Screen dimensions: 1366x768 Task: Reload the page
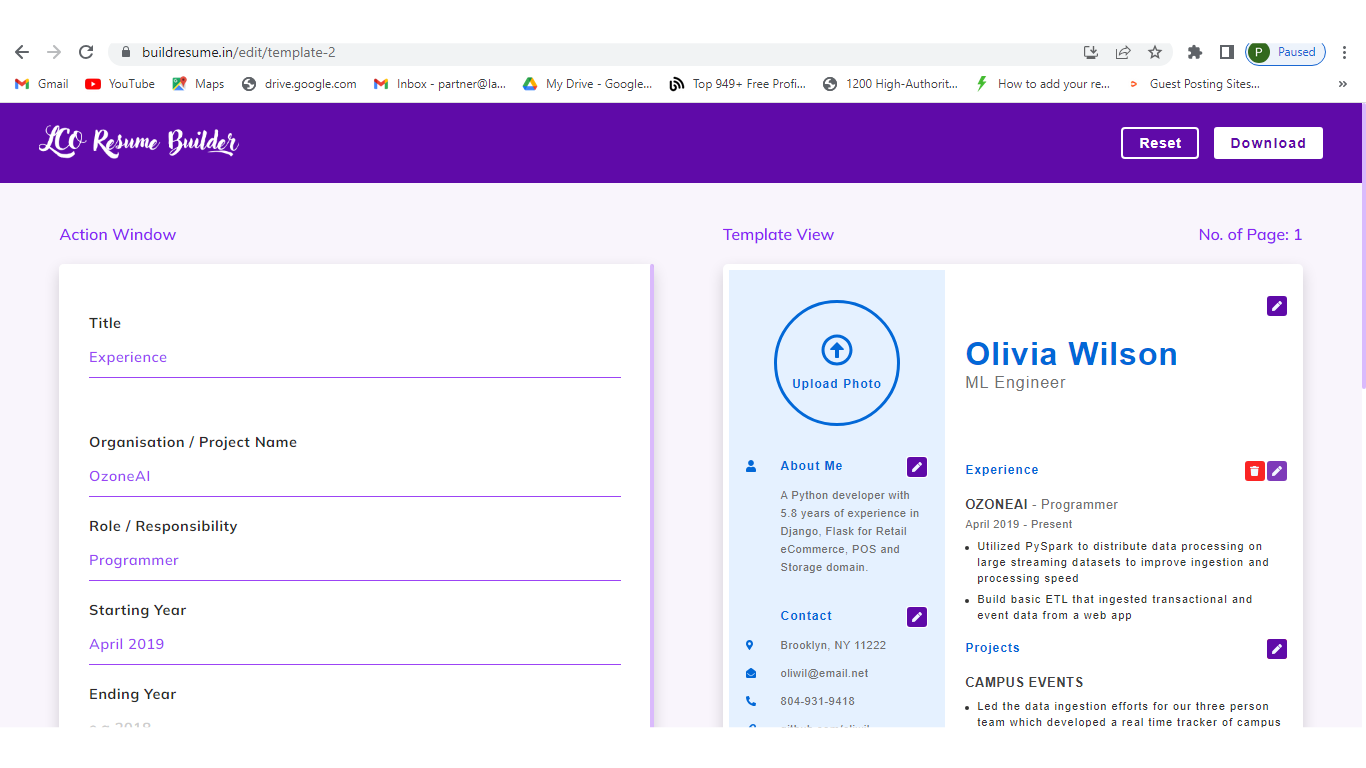click(x=86, y=52)
